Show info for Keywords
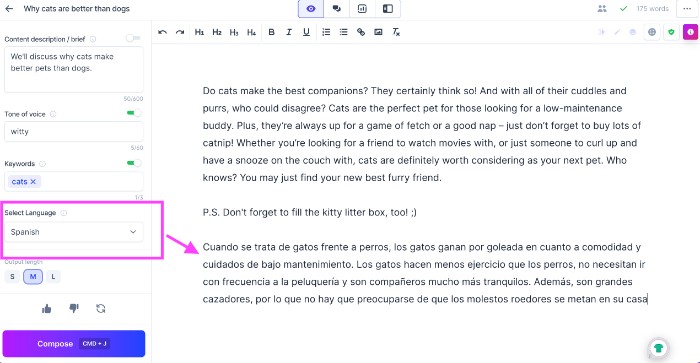 pyautogui.click(x=42, y=164)
